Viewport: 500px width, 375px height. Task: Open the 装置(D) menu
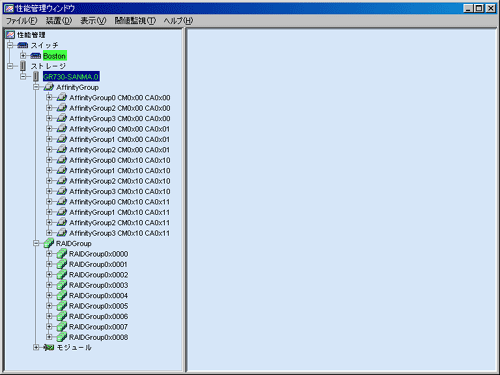point(59,21)
